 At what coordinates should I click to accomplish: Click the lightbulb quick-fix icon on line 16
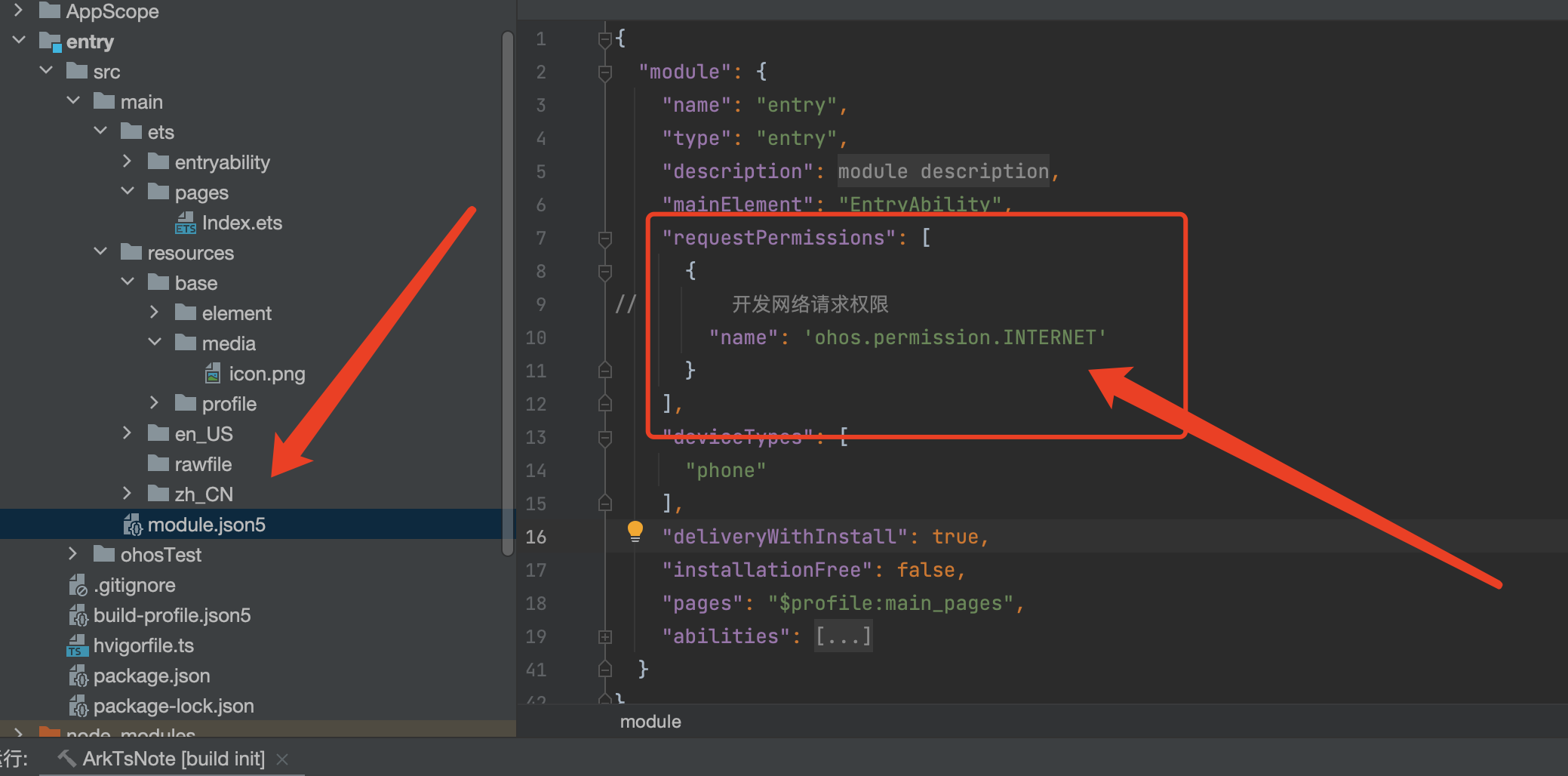[x=635, y=532]
